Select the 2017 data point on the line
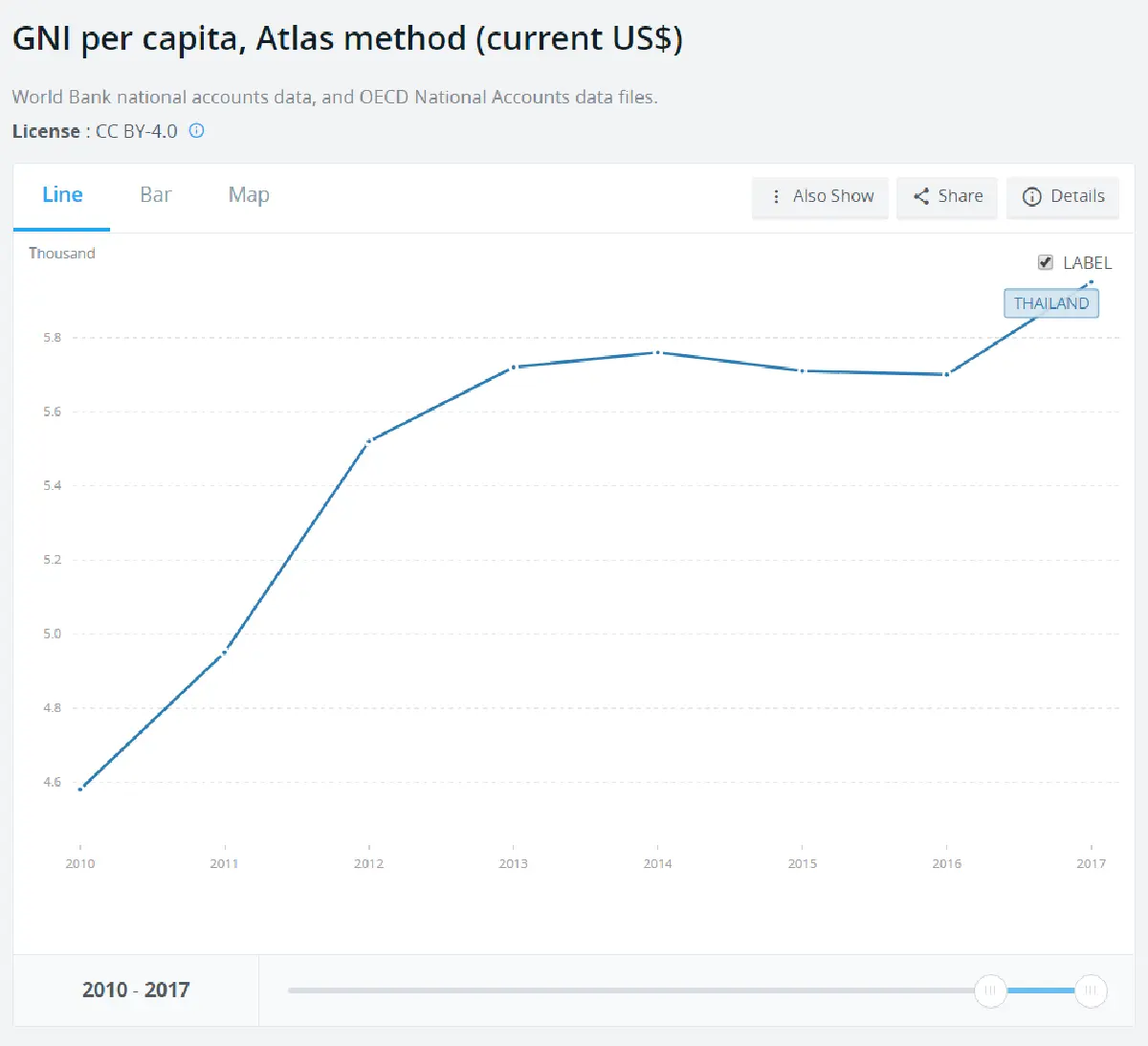Viewport: 1148px width, 1046px height. tap(1091, 282)
